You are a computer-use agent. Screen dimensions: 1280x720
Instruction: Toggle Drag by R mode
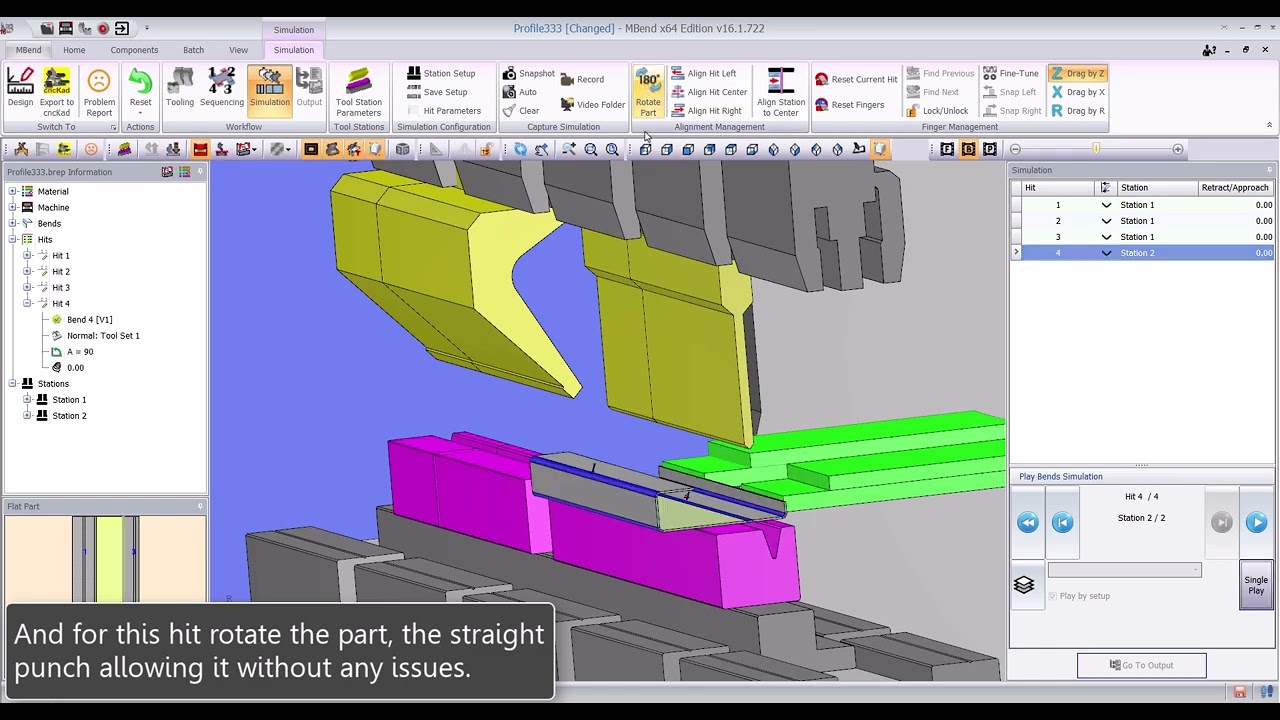(x=1077, y=111)
